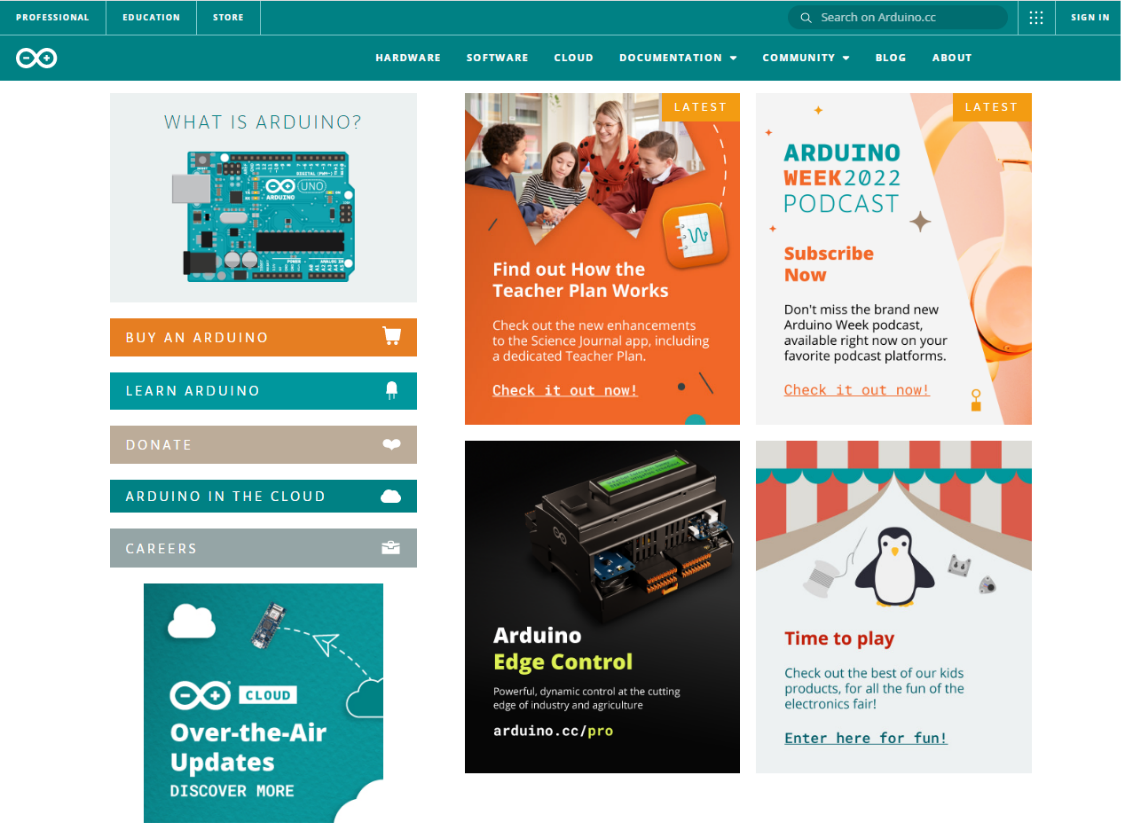Switch to the Store tab
Viewport: 1125px width, 830px height.
pyautogui.click(x=228, y=17)
